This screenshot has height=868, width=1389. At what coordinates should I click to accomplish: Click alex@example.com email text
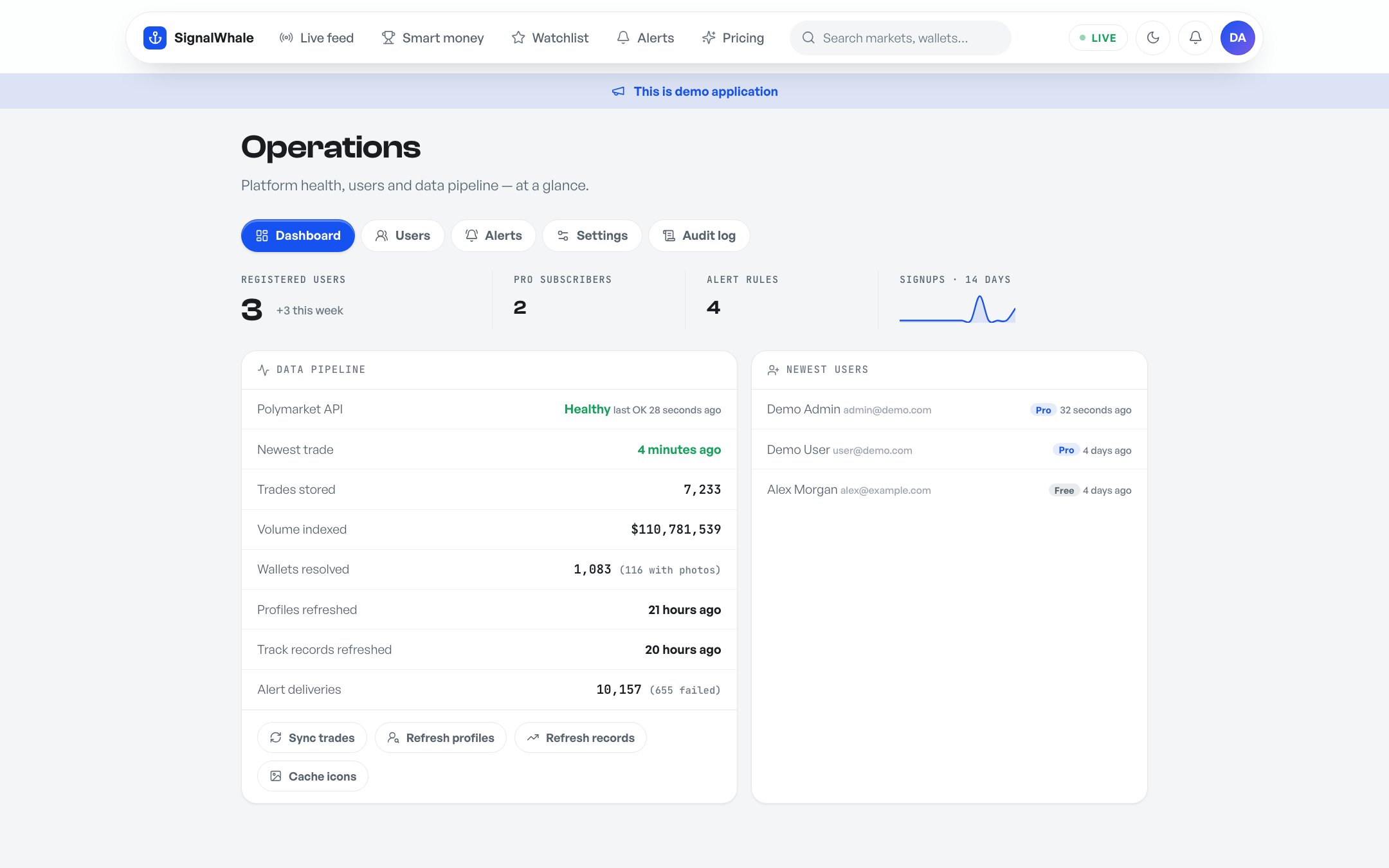885,491
